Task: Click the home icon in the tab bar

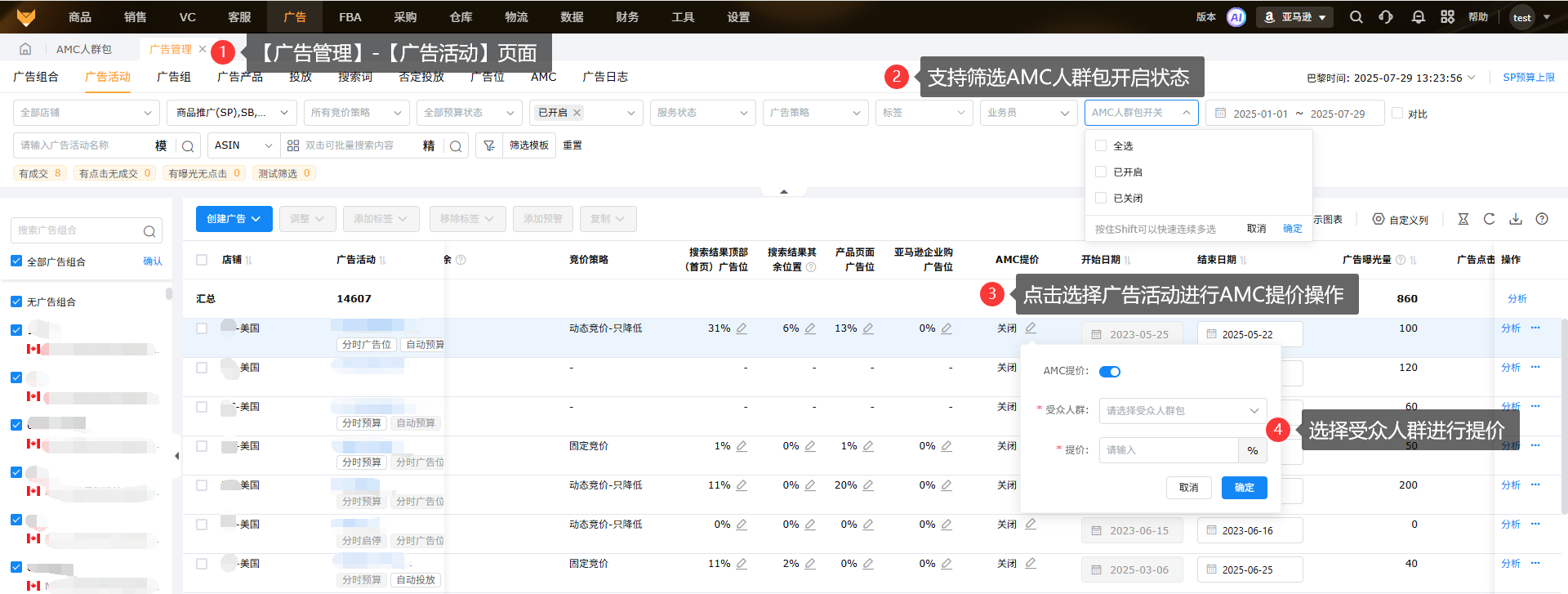Action: point(25,49)
